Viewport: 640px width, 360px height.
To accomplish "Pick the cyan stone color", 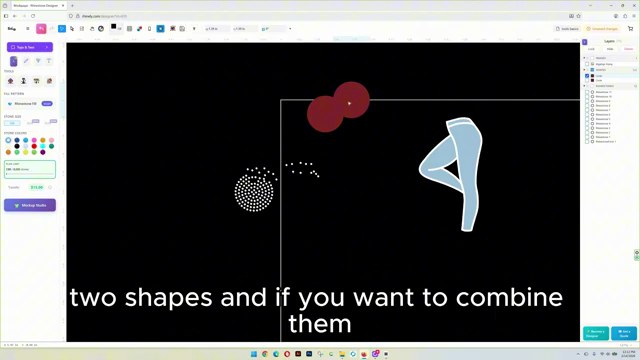I will (43, 146).
